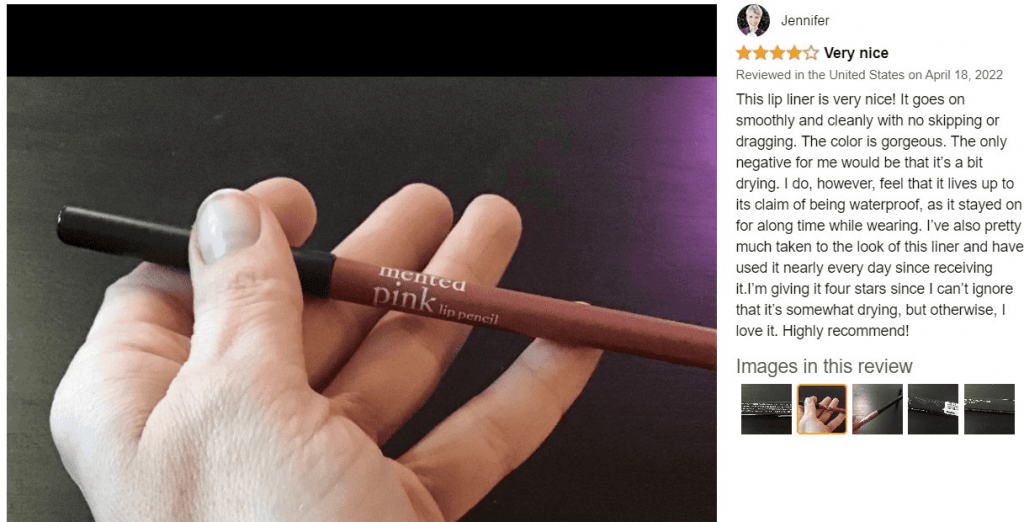Select the last review image thumbnail
1024x522 pixels.
coord(989,409)
